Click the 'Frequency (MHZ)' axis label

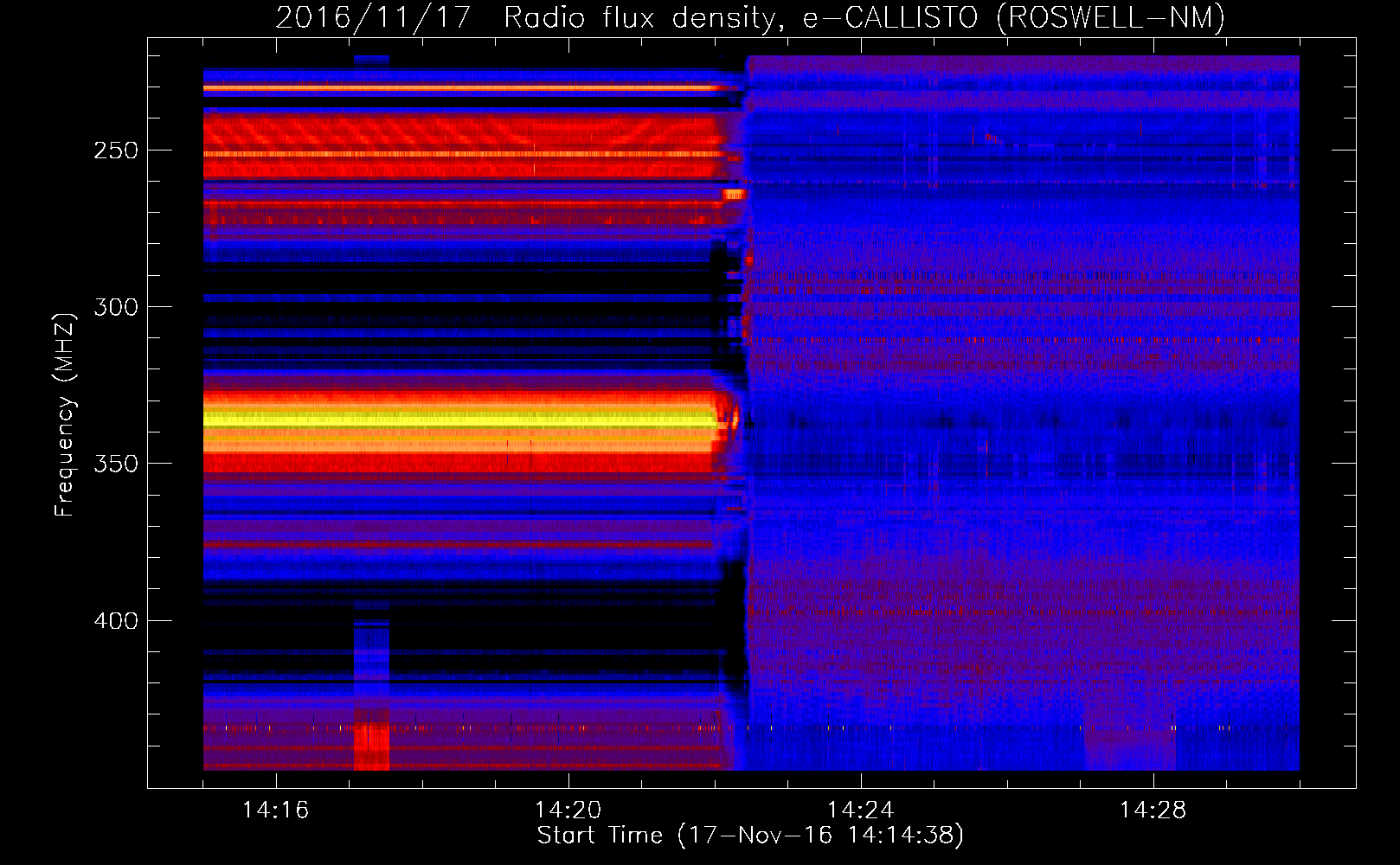tap(66, 414)
